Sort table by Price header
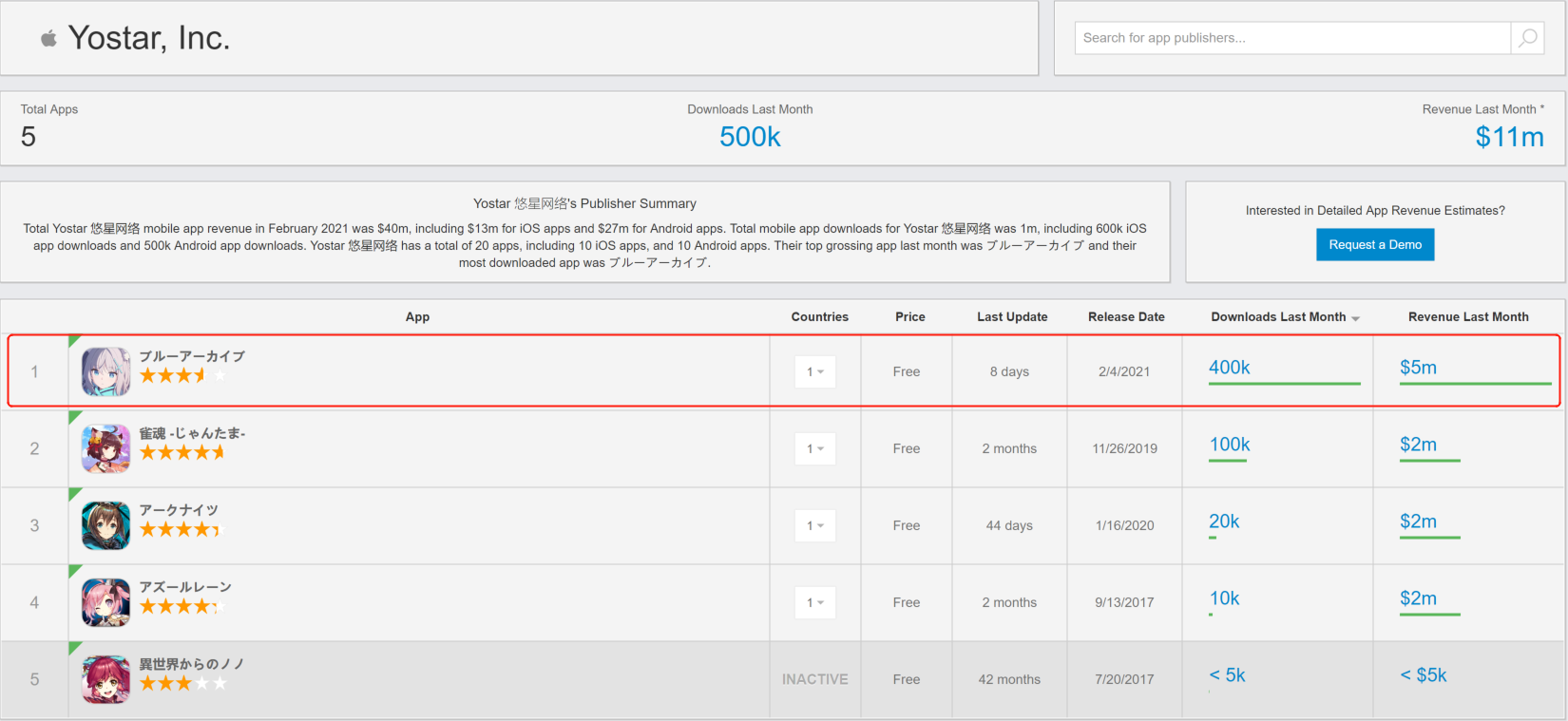This screenshot has width=1568, height=721. [x=910, y=317]
